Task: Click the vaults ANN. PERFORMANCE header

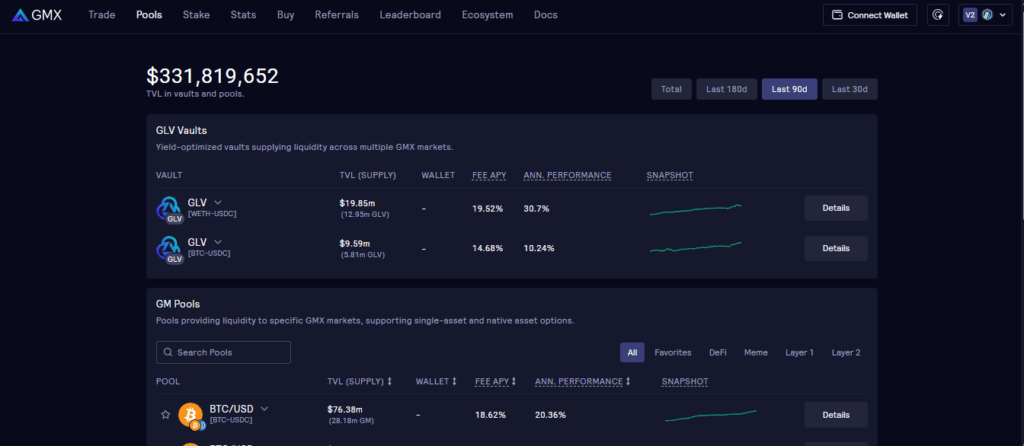Action: pos(568,175)
